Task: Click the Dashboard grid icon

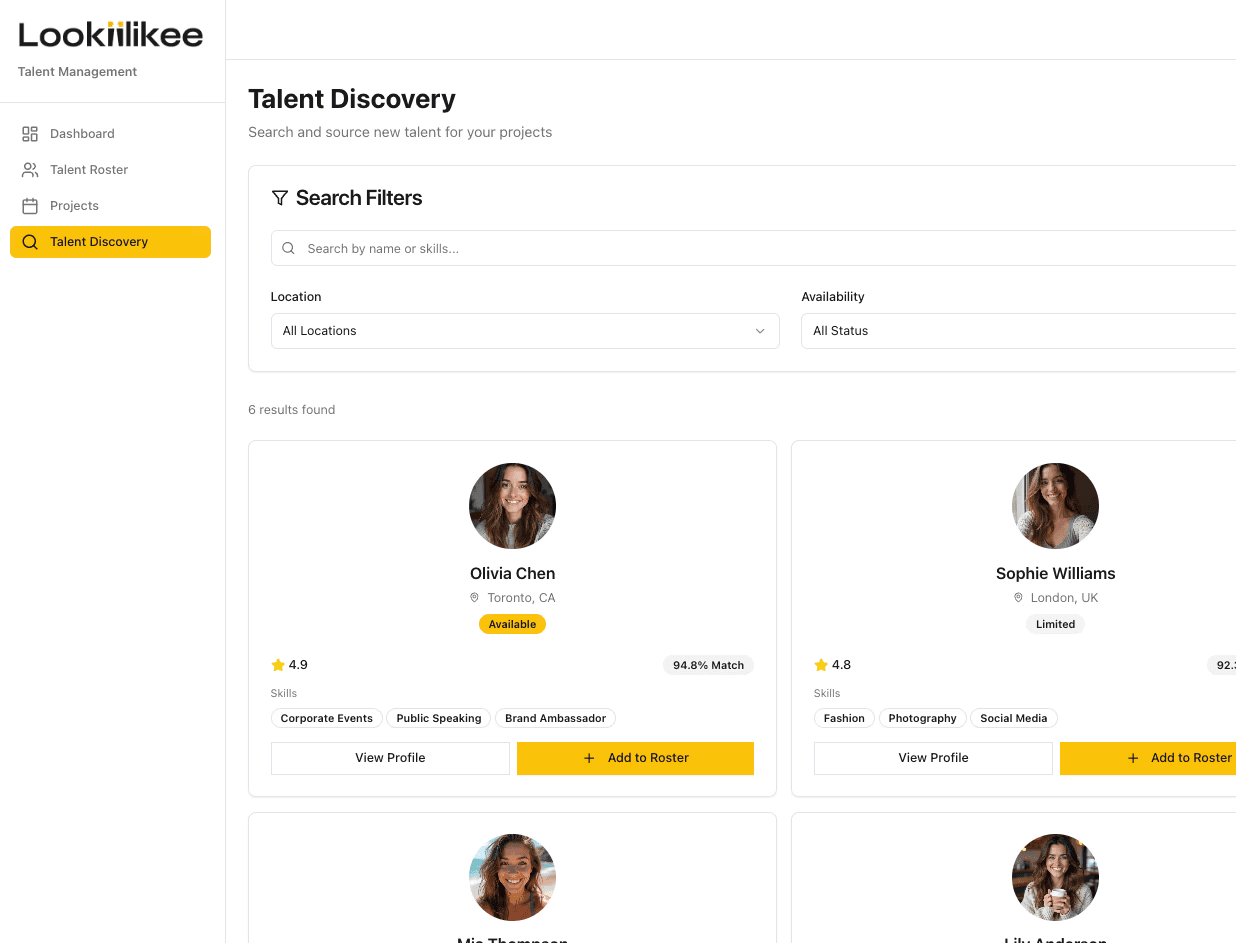Action: coord(30,133)
